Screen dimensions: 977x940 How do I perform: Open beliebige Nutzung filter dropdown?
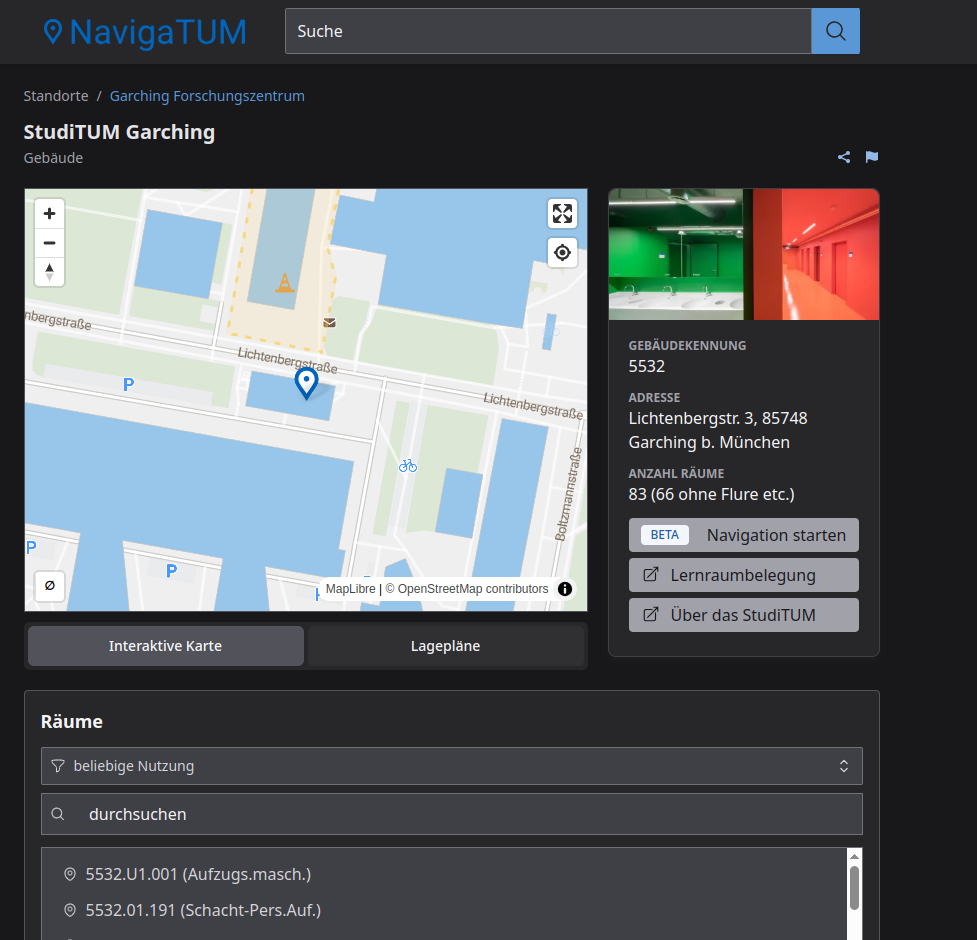(x=452, y=766)
